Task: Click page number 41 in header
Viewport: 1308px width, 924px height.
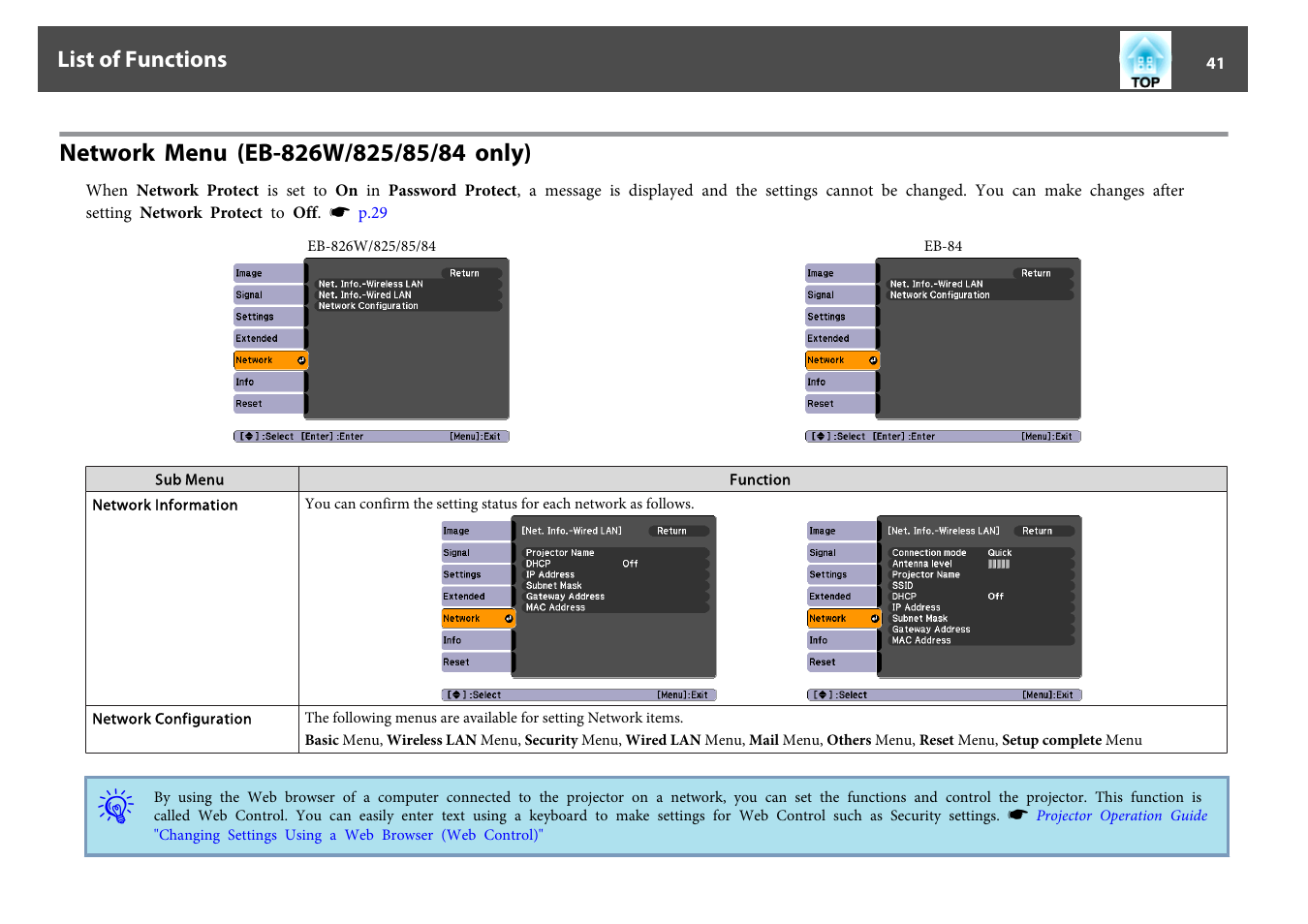Action: [1215, 63]
